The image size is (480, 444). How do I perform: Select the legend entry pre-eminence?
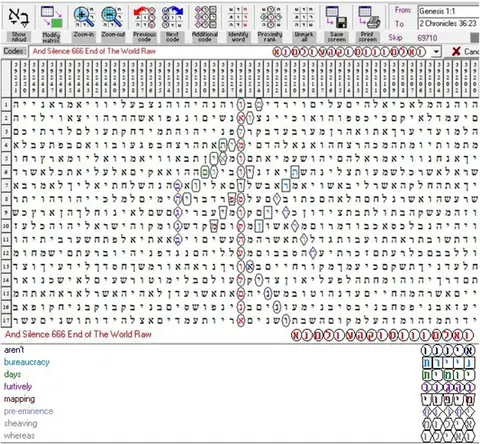coord(28,411)
